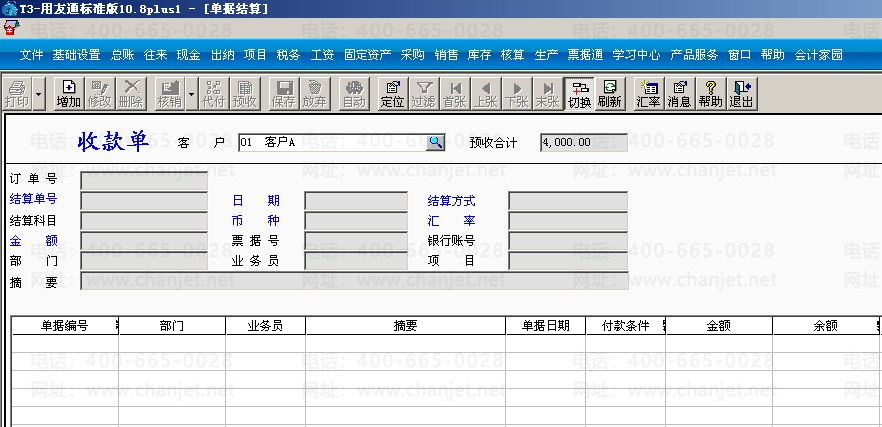Click the 余额 column header
The width and height of the screenshot is (882, 427).
coord(826,325)
